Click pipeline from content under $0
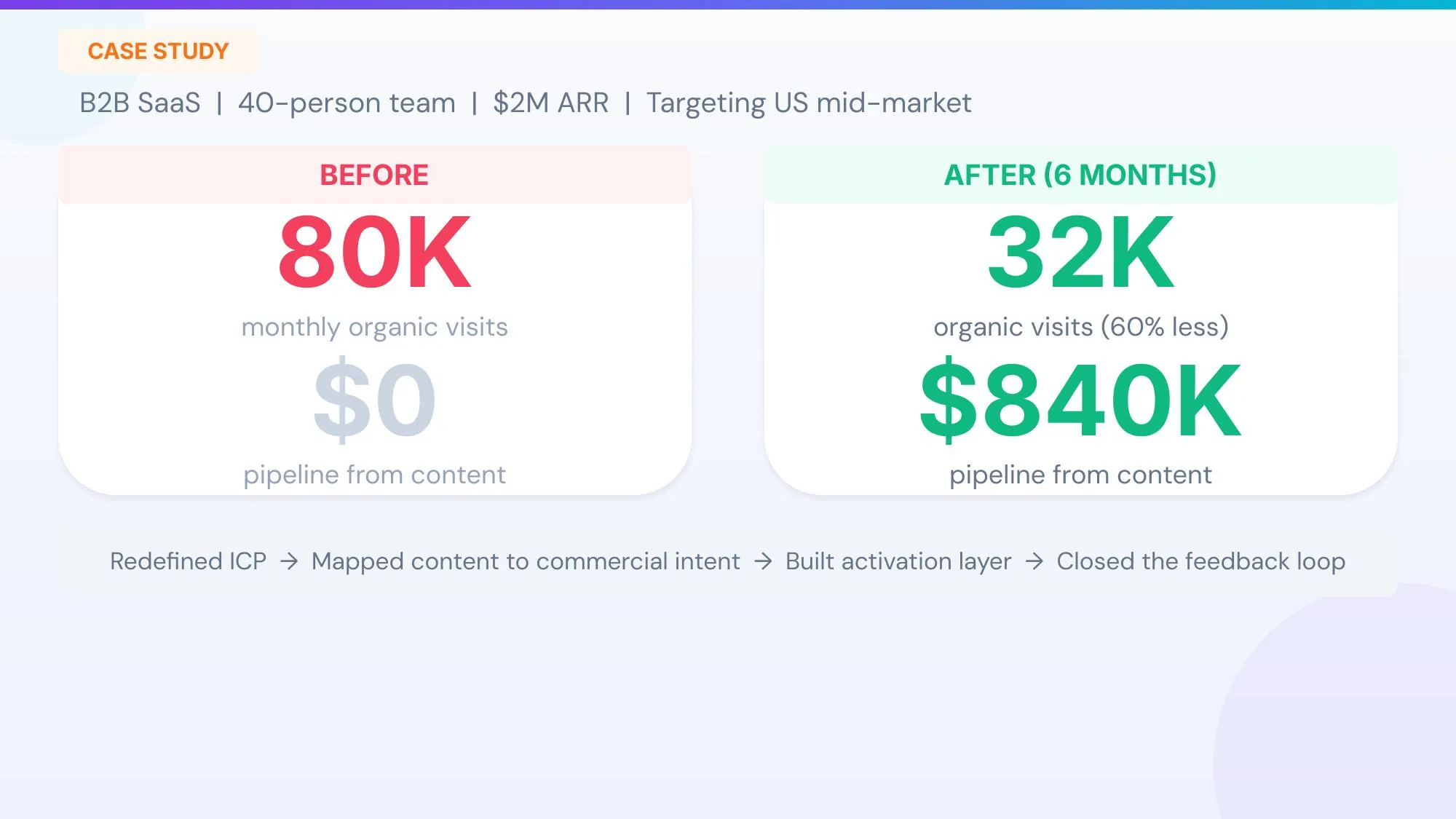Screen dimensions: 1456x819 click(374, 475)
